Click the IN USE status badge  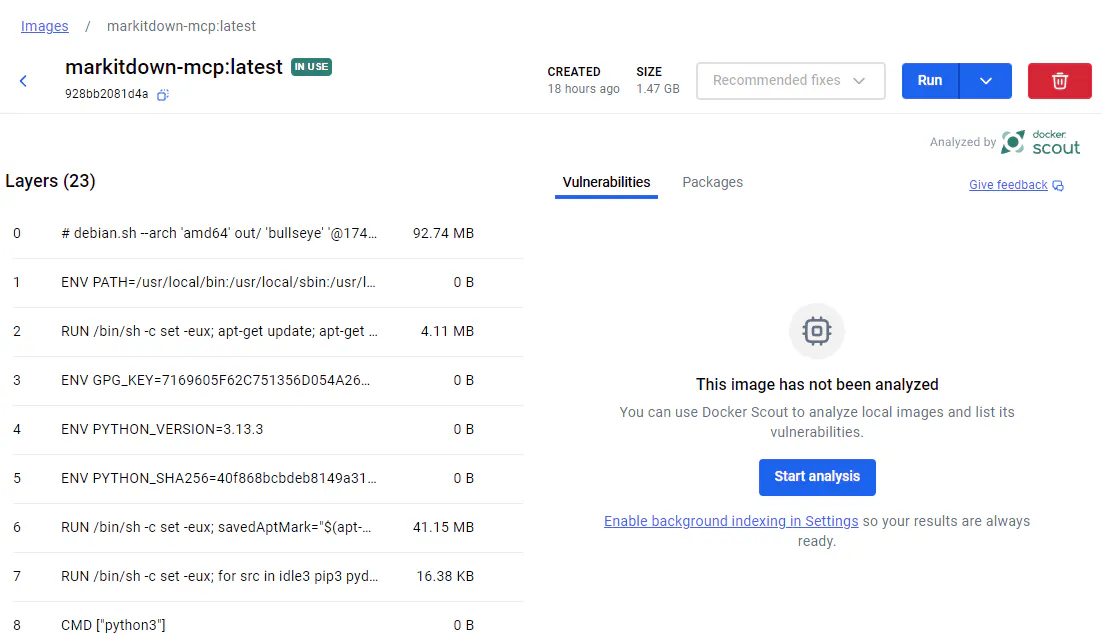pos(311,67)
